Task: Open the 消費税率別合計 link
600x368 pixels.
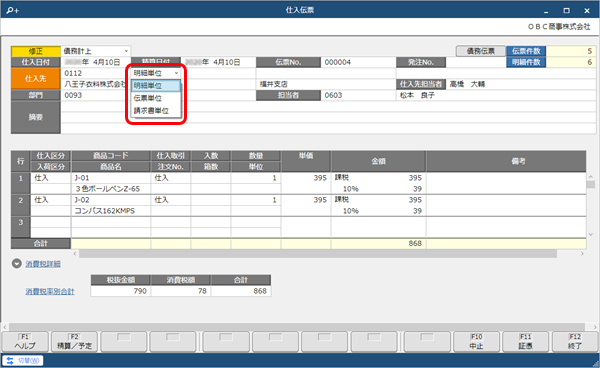Action: point(50,291)
